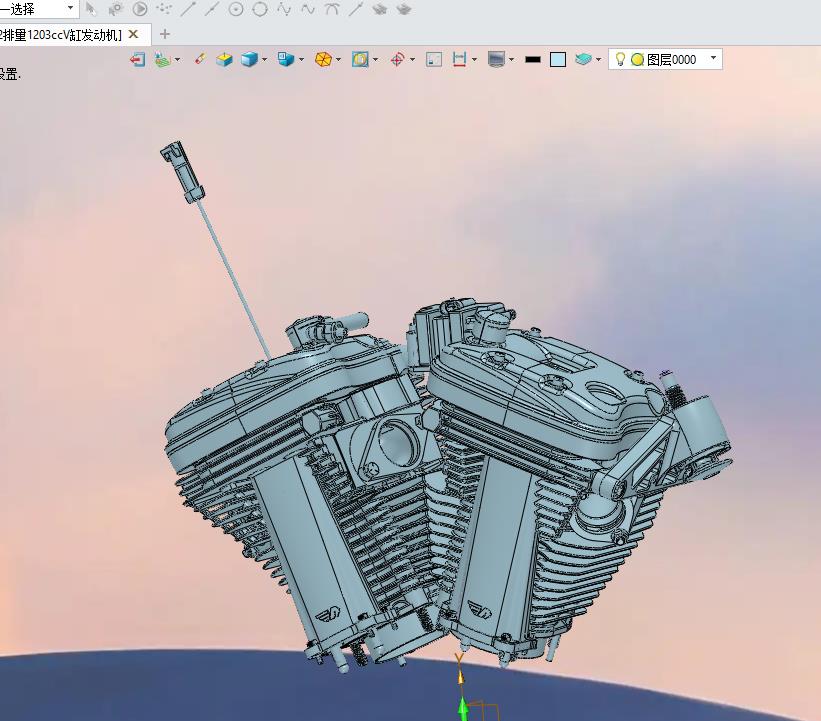Click the yellow ring in blue frame icon
Viewport: 821px width, 721px height.
360,59
